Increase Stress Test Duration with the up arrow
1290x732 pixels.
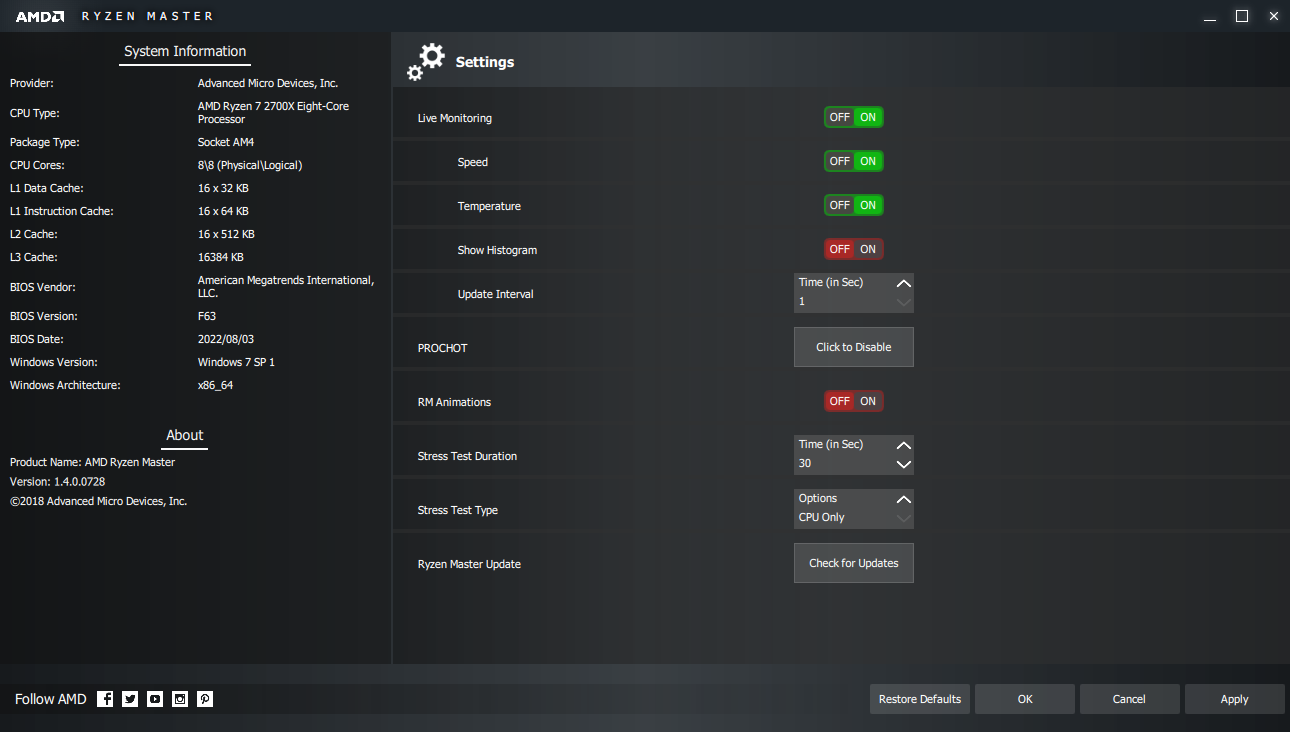click(904, 445)
